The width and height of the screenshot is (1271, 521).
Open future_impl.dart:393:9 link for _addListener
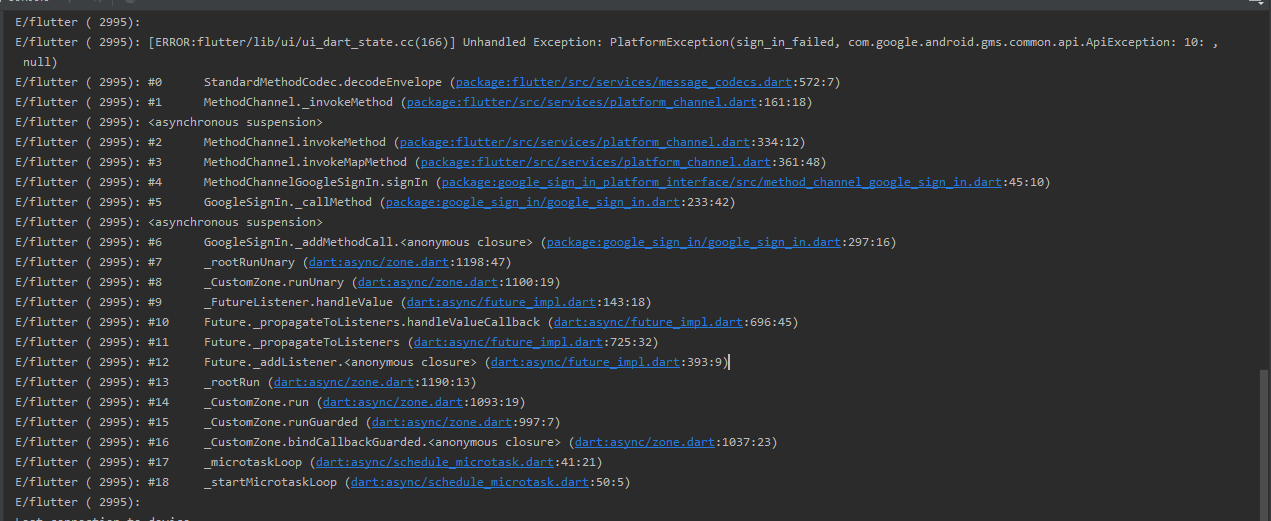(x=584, y=362)
